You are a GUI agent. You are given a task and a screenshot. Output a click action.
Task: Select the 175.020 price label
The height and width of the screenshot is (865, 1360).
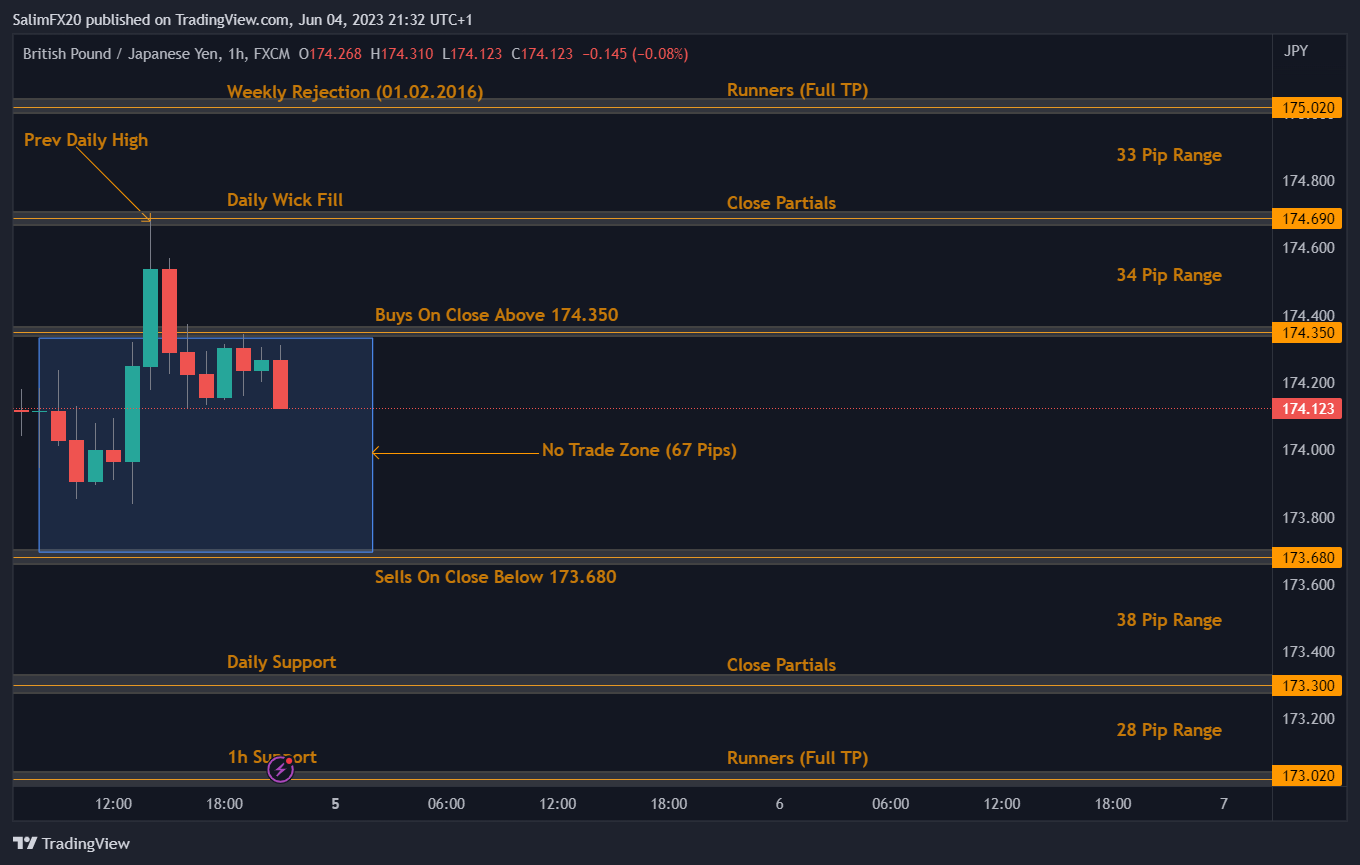[x=1306, y=108]
